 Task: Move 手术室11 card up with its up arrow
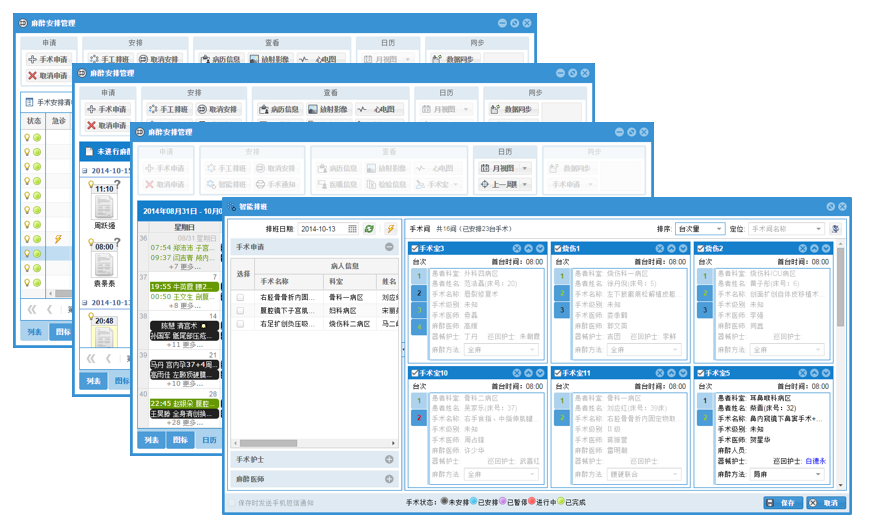point(671,373)
